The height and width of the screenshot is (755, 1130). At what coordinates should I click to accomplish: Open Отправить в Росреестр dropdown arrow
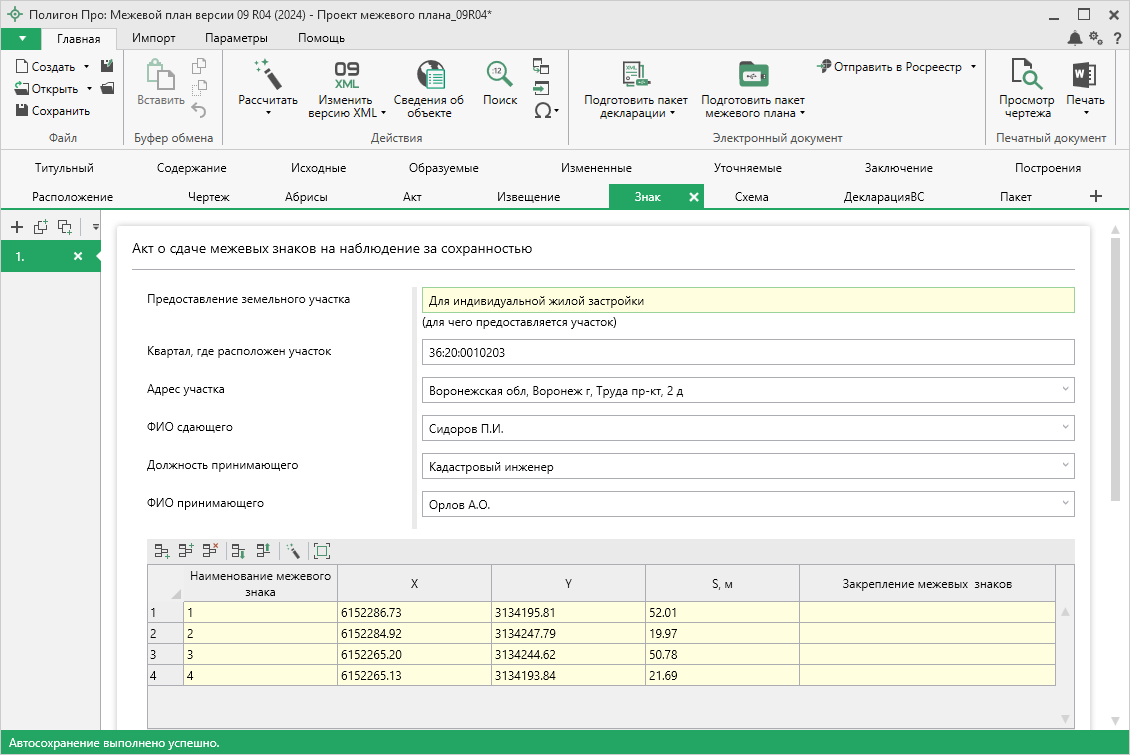pos(973,67)
